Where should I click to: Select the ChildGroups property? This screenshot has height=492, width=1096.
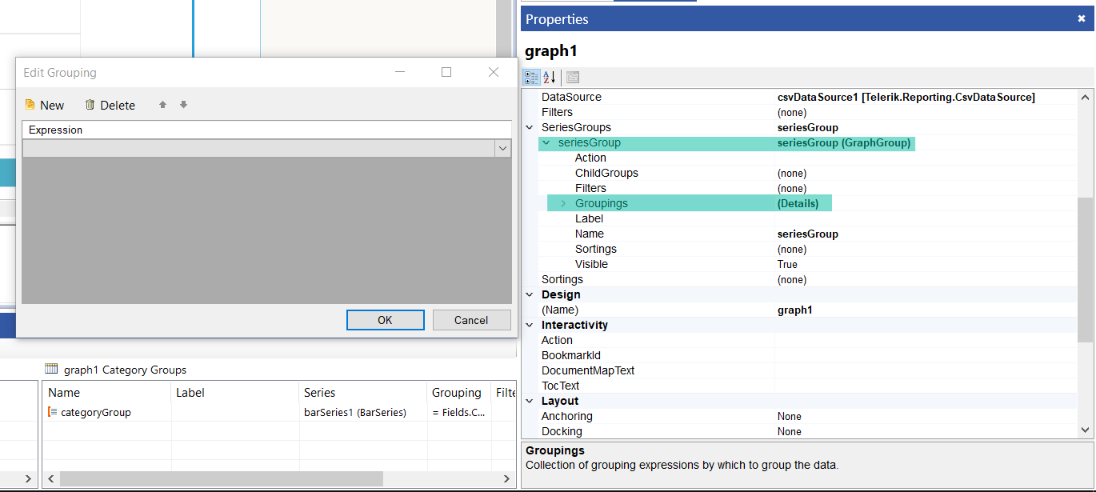coord(607,173)
